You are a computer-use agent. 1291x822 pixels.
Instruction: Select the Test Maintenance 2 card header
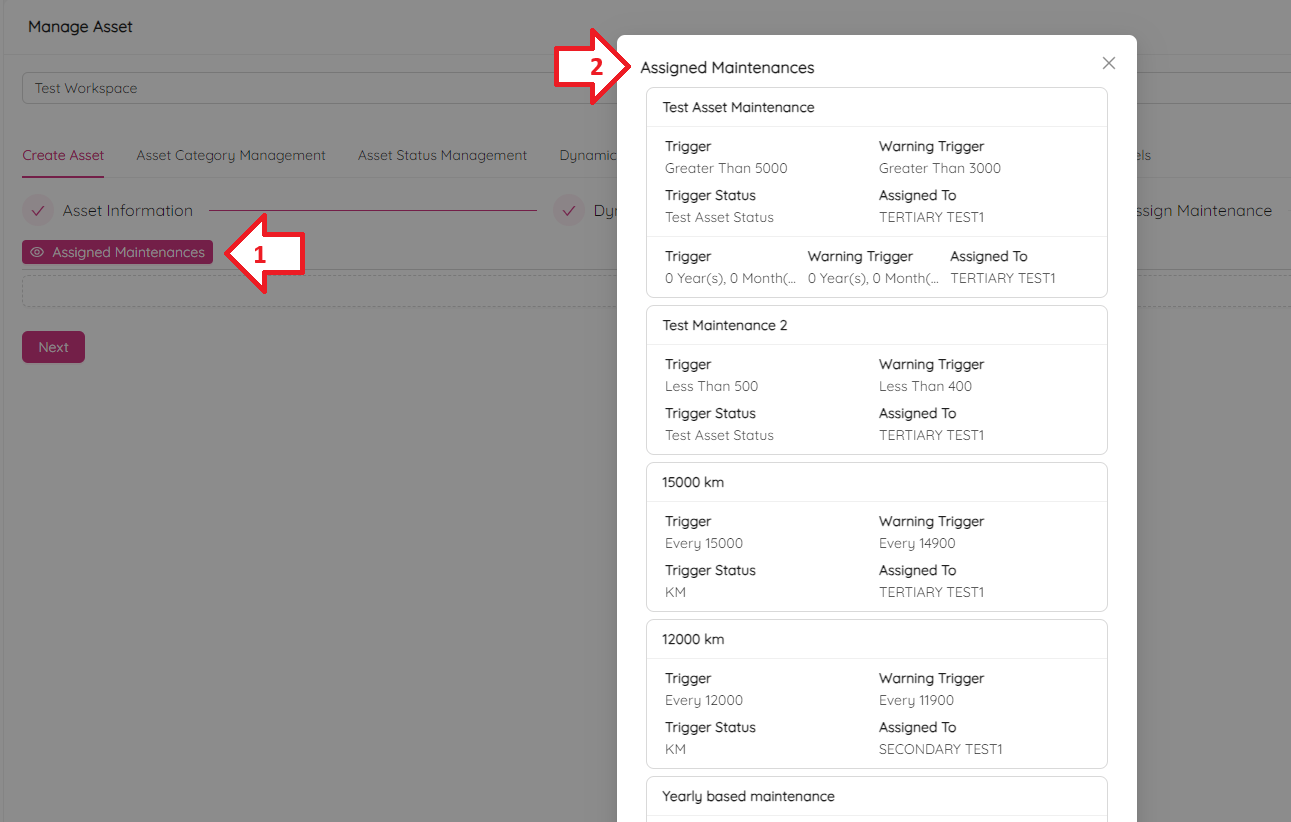point(724,326)
